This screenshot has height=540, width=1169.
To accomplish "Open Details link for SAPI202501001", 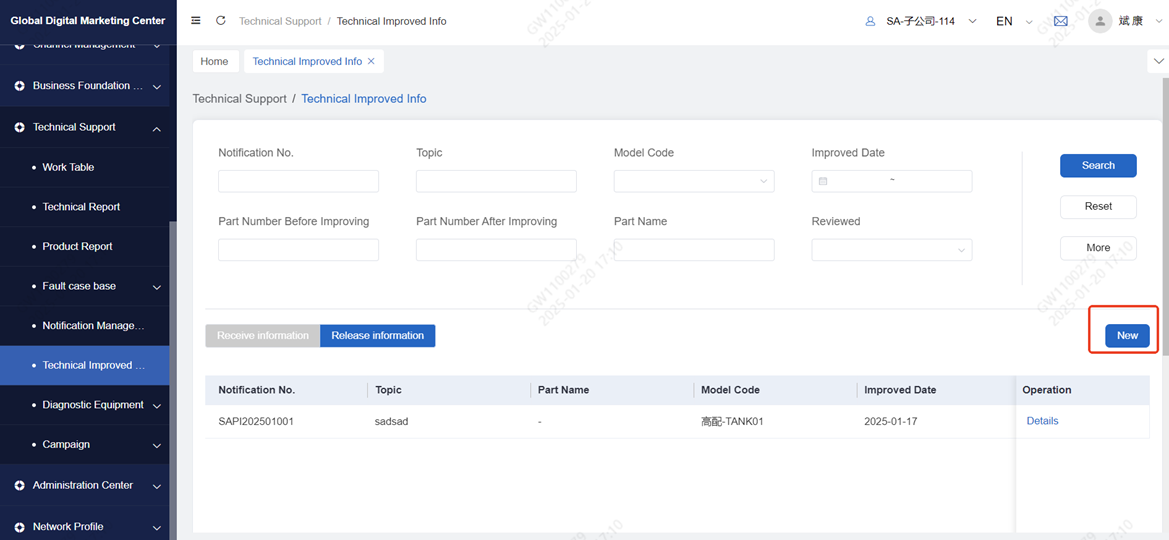I will [x=1042, y=421].
